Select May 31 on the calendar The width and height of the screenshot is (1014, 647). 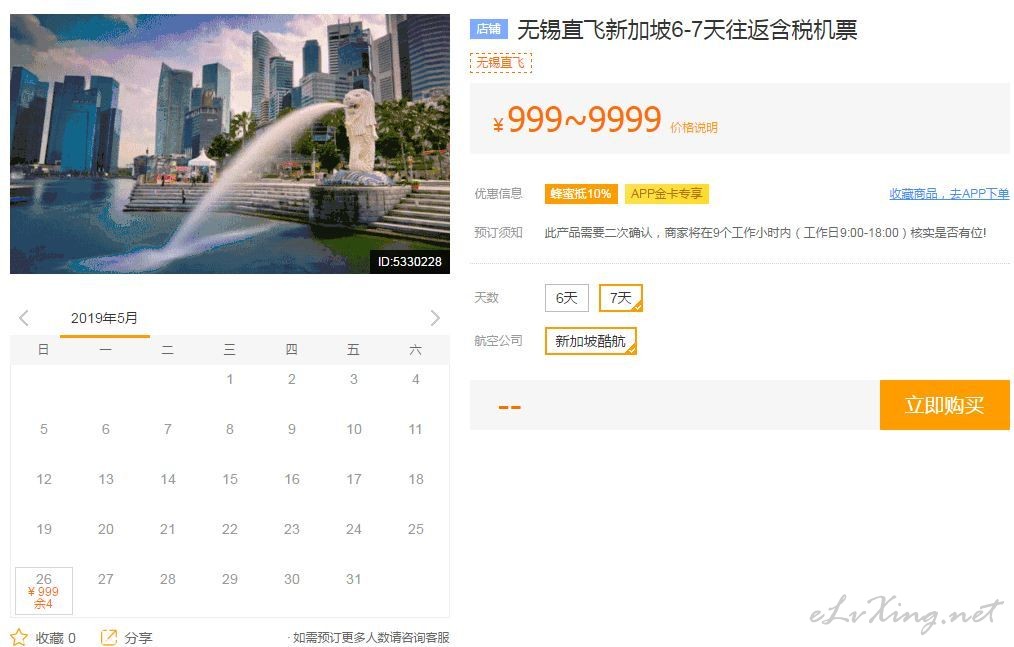(x=354, y=579)
